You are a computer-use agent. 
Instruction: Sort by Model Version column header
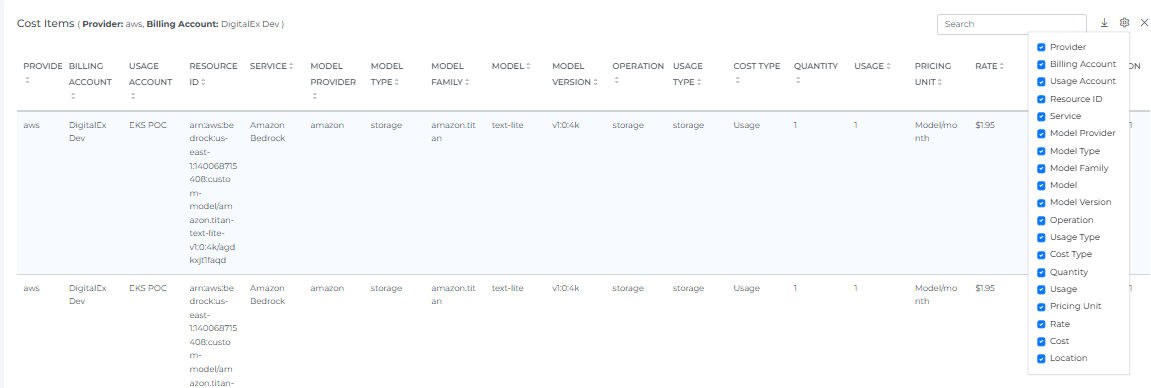(574, 73)
